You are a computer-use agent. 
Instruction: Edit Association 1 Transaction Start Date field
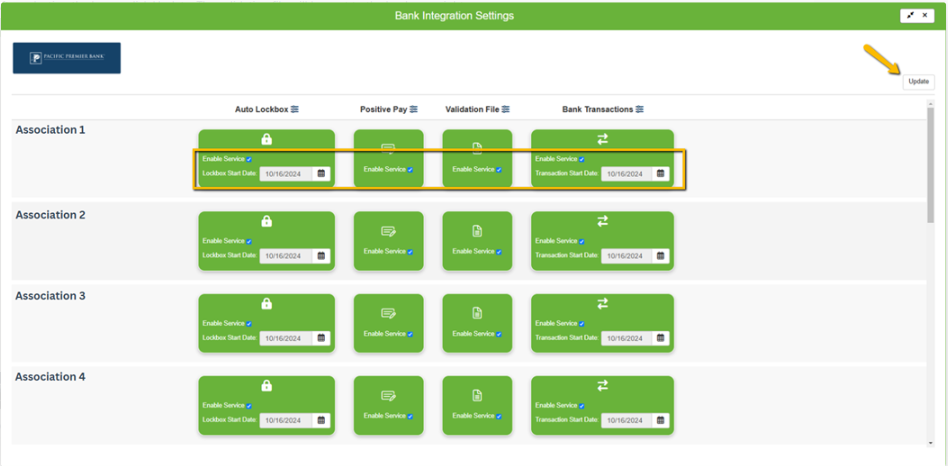click(x=626, y=173)
